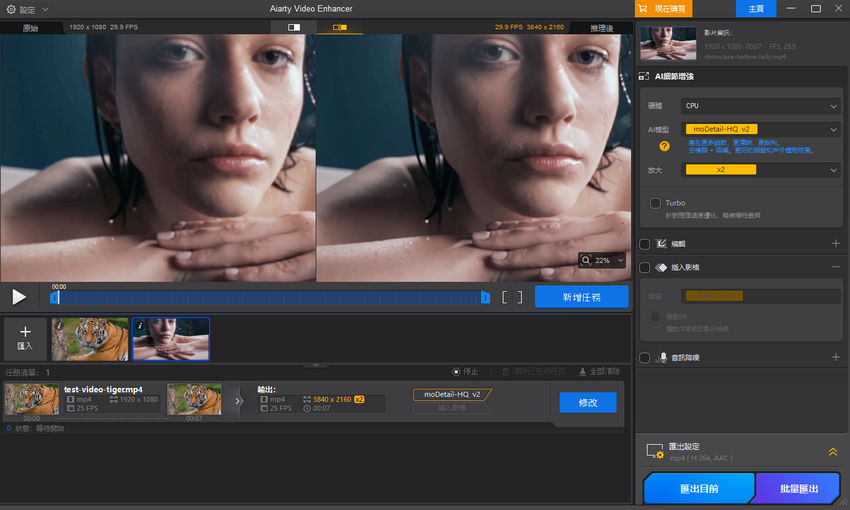Click the orange question mark help icon
The height and width of the screenshot is (510, 850).
(664, 146)
